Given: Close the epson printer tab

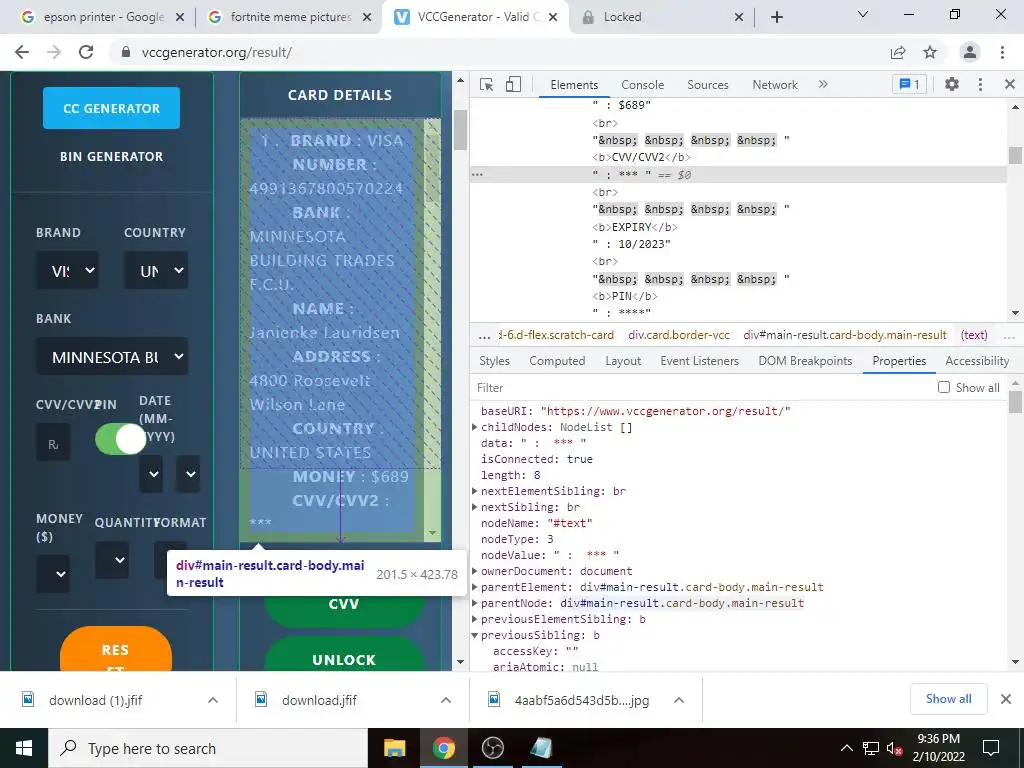Looking at the screenshot, I should (x=180, y=17).
